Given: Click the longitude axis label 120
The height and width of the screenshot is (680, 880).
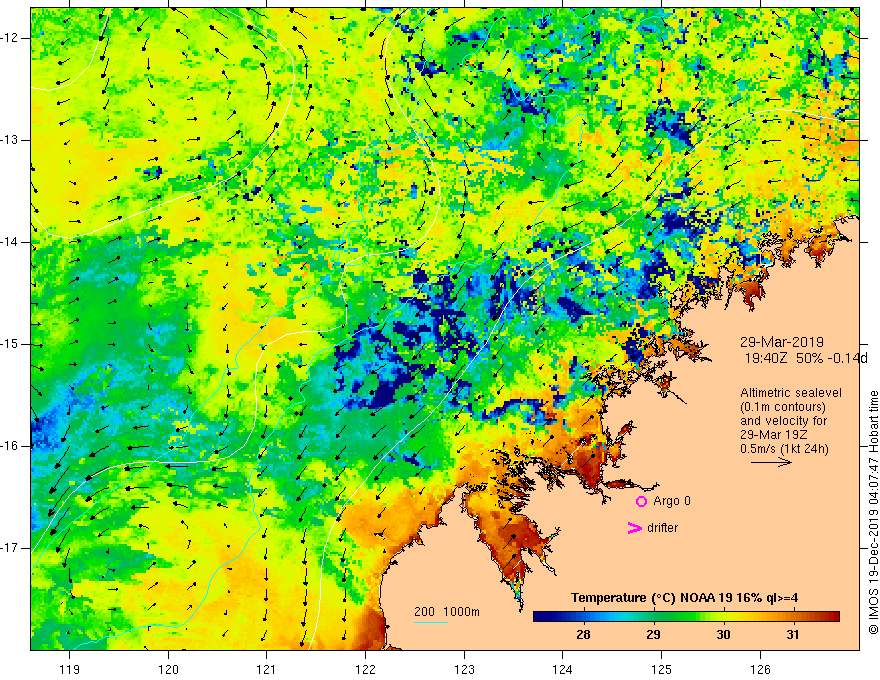Looking at the screenshot, I should tap(168, 669).
